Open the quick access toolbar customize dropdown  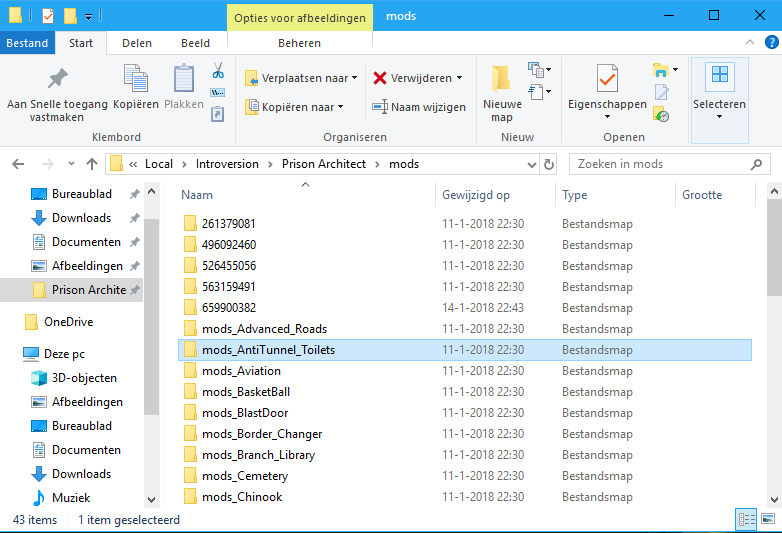click(88, 17)
